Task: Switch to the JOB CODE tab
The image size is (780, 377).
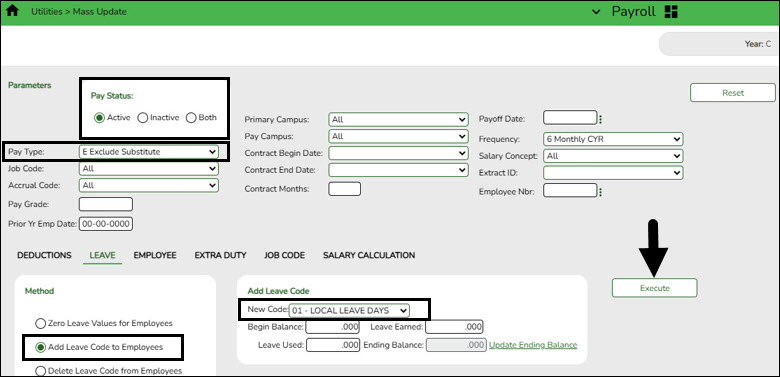Action: [285, 255]
